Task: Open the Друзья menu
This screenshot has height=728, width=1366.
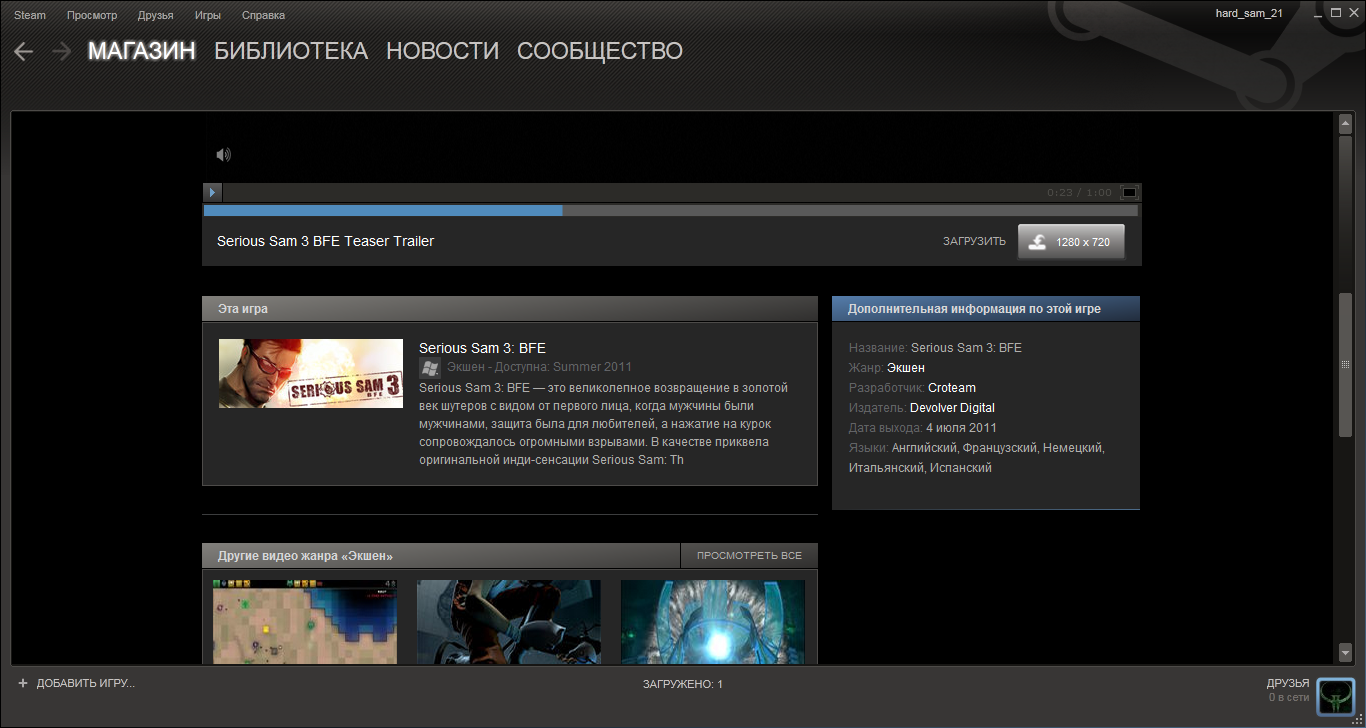Action: (156, 15)
